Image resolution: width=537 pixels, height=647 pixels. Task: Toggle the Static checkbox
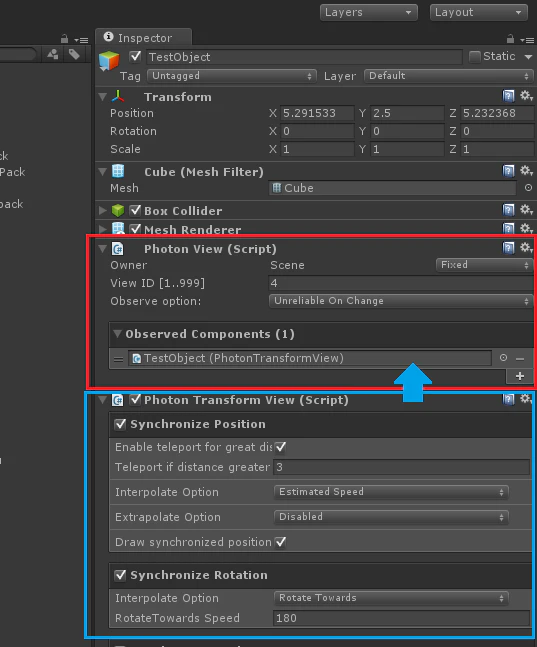click(x=475, y=57)
